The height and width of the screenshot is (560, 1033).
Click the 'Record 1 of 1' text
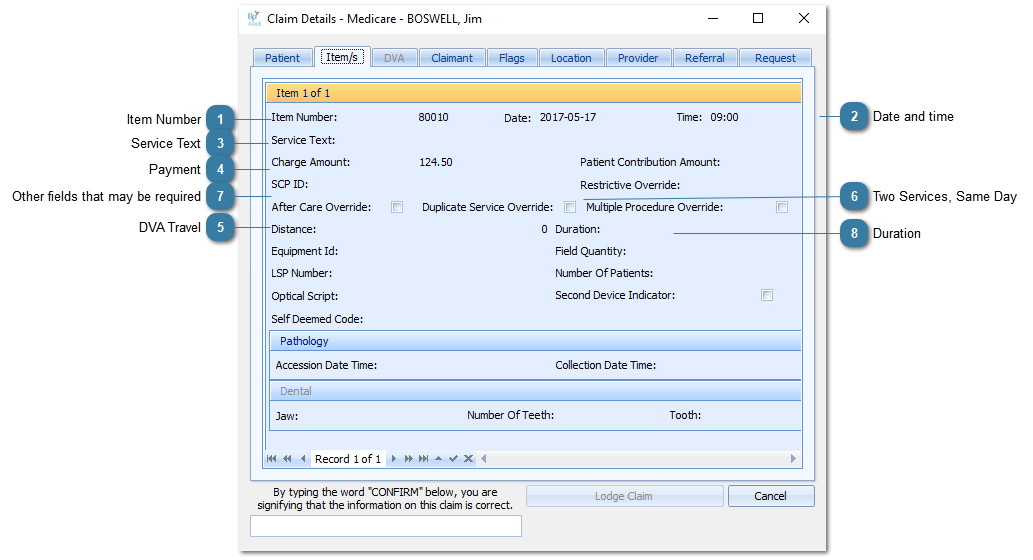coord(348,459)
